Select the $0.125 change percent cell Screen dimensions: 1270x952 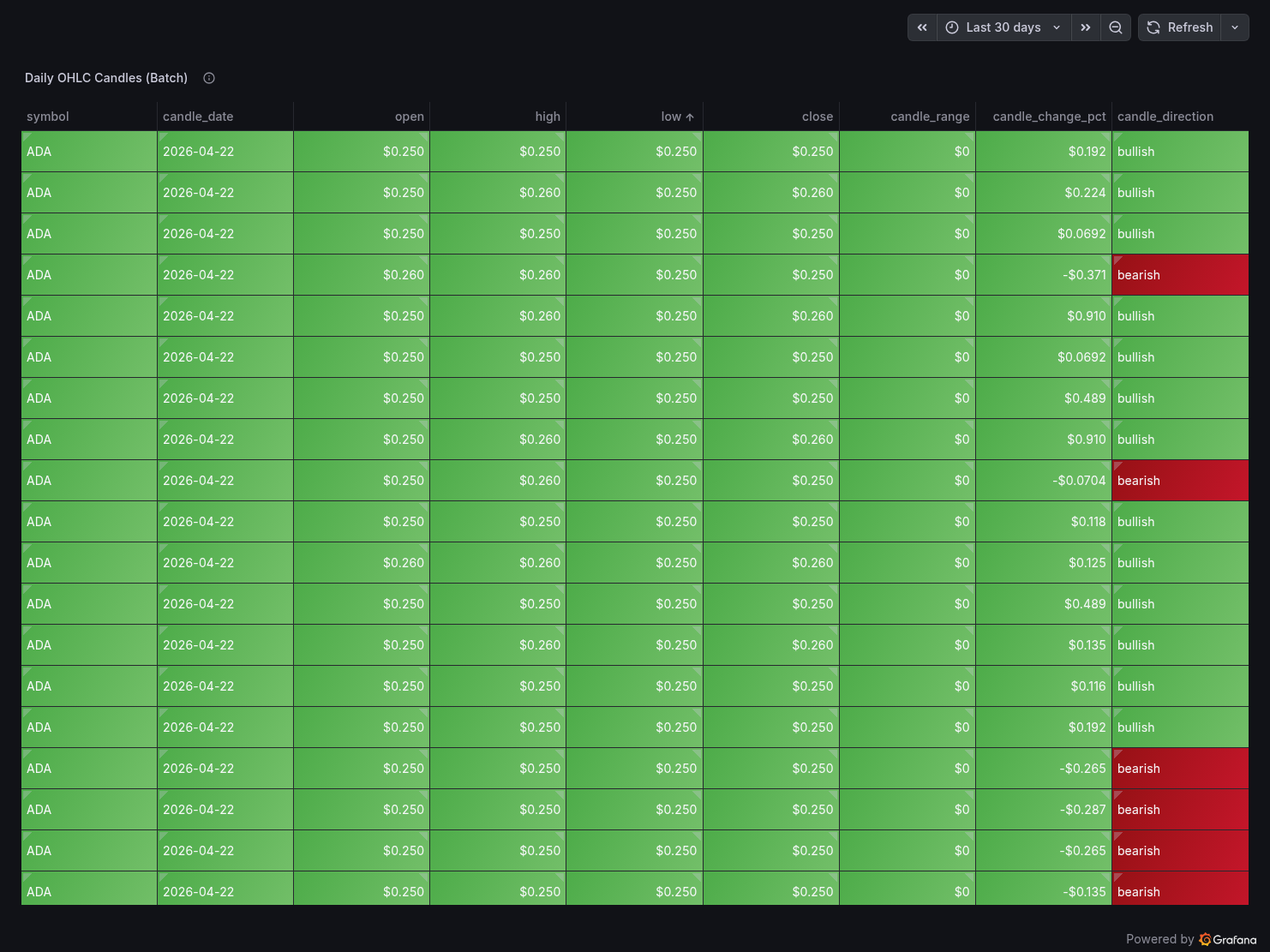[x=1044, y=563]
